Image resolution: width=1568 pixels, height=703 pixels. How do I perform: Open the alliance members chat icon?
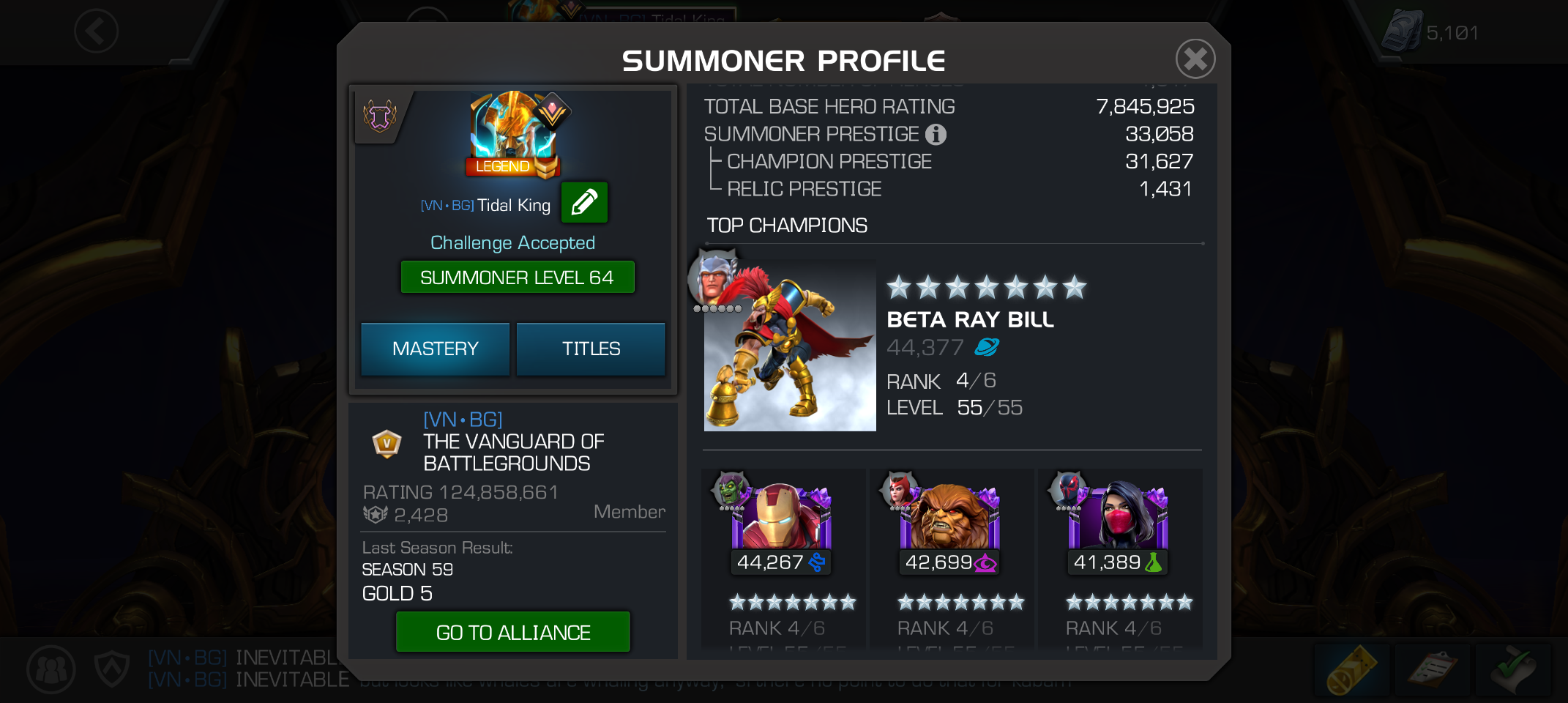[x=51, y=669]
